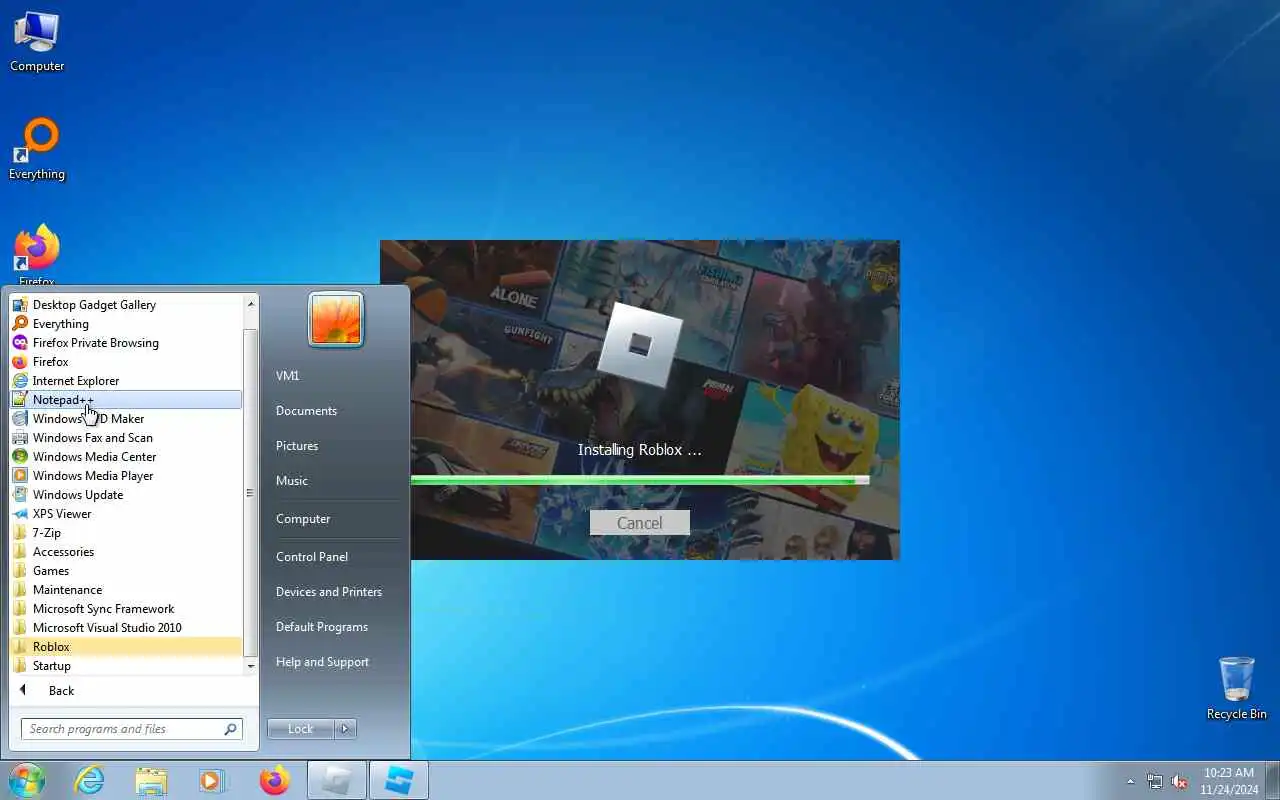Open the Computer desktop icon

click(37, 42)
